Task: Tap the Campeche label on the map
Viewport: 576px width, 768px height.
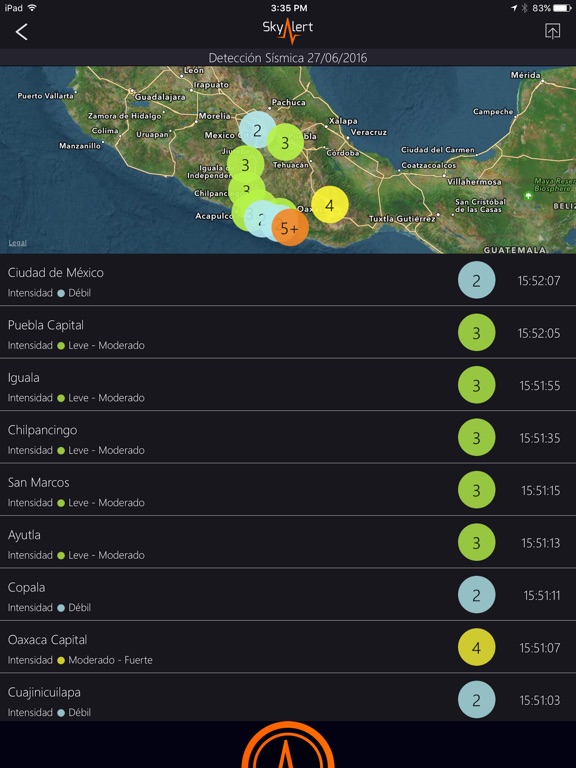Action: click(x=493, y=112)
